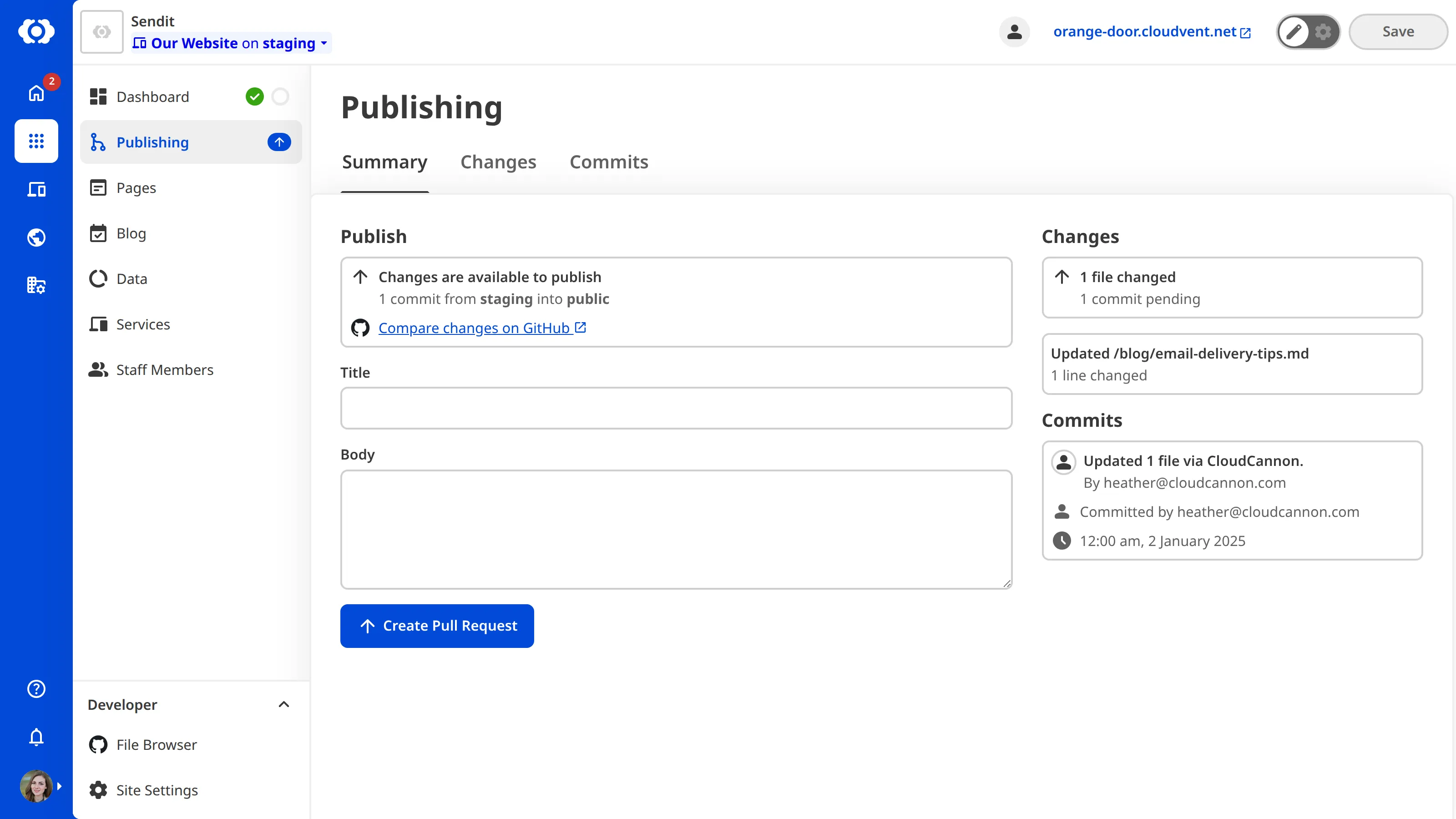
Task: Click the CloudCannon logo in the sidebar
Action: pos(36,31)
